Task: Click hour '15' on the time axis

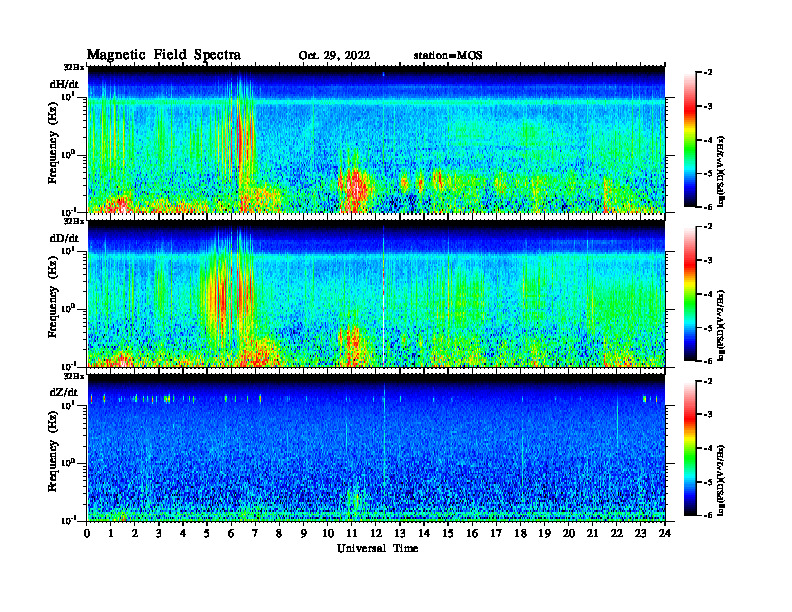Action: [448, 533]
